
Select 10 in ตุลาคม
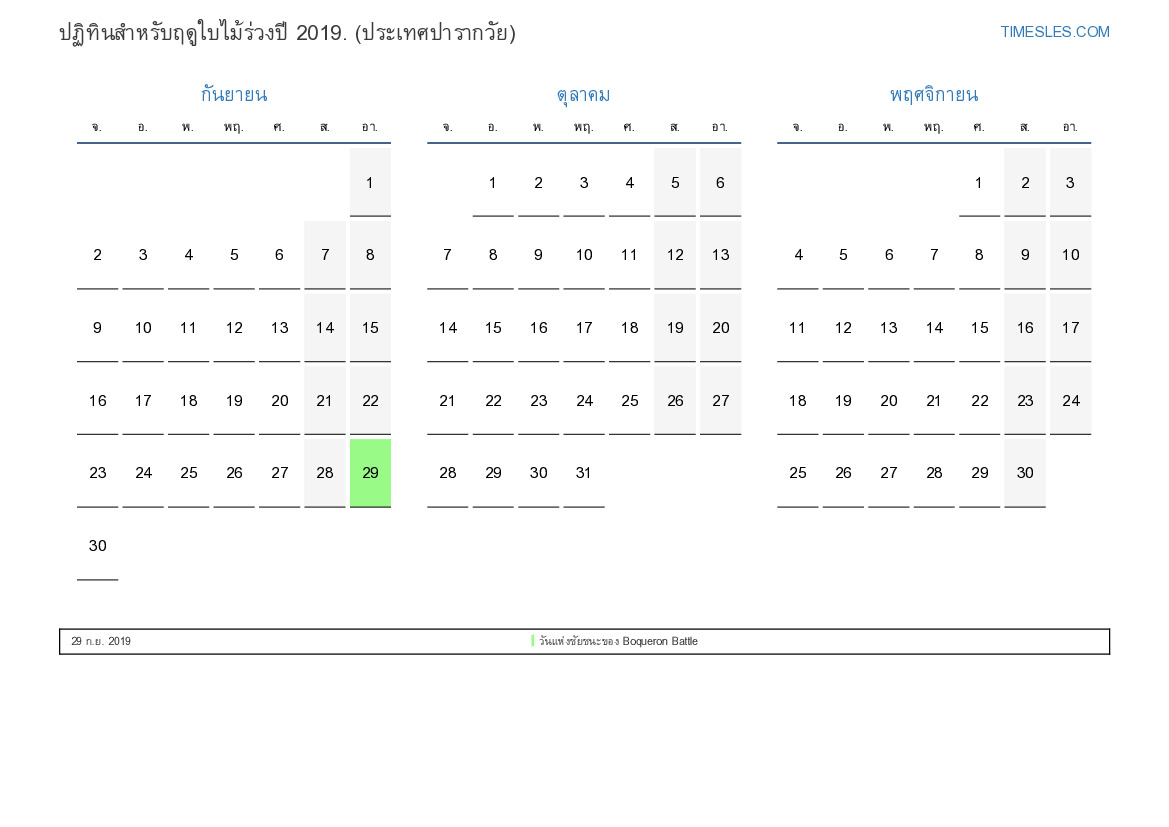584,255
